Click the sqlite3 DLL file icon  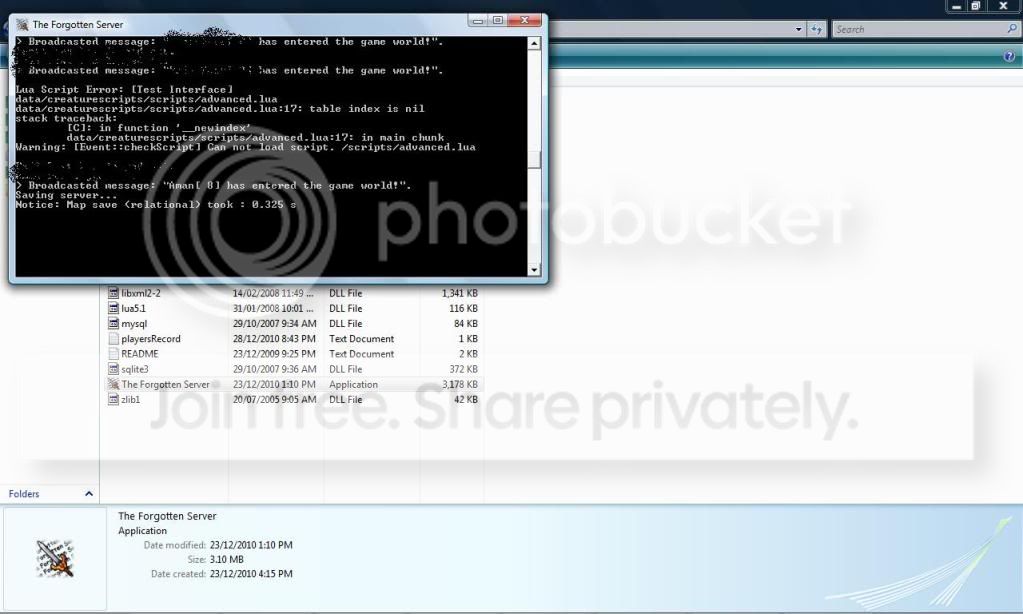tap(113, 369)
